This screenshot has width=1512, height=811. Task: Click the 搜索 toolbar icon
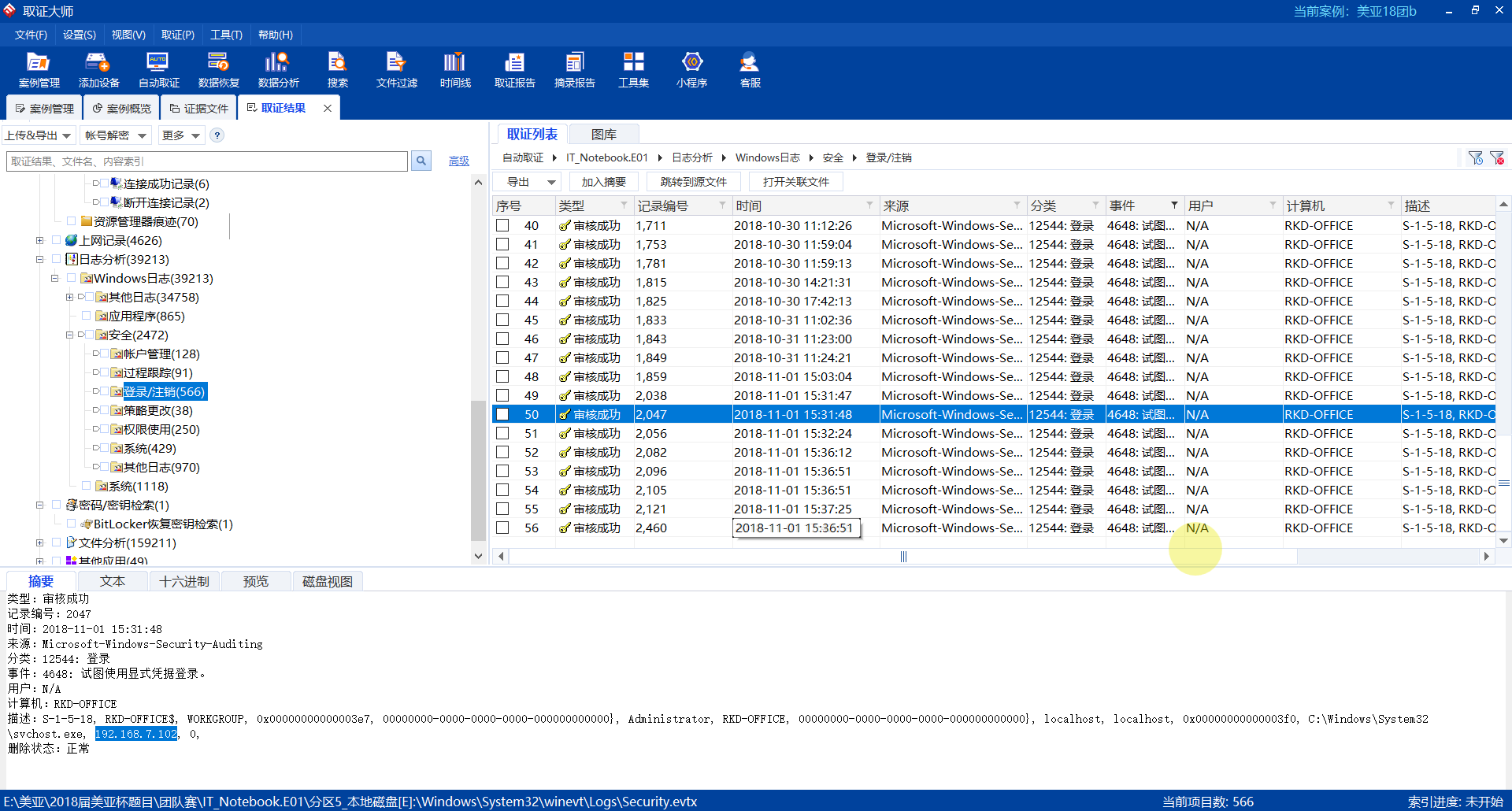[337, 69]
